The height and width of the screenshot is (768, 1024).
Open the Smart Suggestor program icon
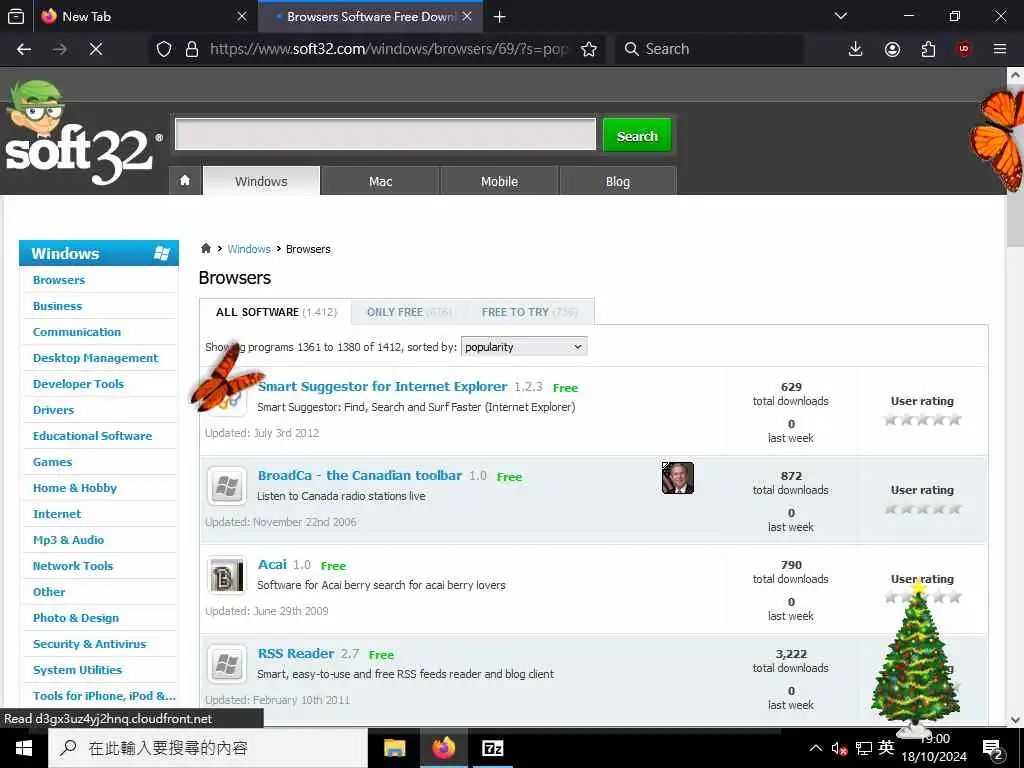tap(228, 397)
